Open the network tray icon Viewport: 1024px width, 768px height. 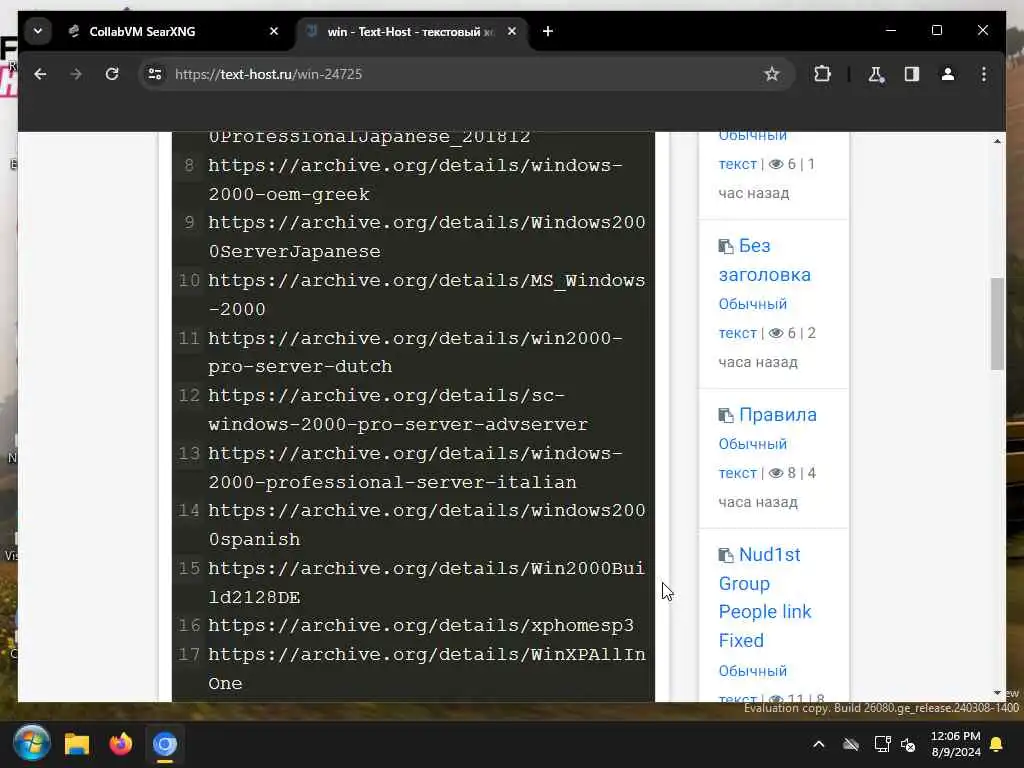coord(882,744)
